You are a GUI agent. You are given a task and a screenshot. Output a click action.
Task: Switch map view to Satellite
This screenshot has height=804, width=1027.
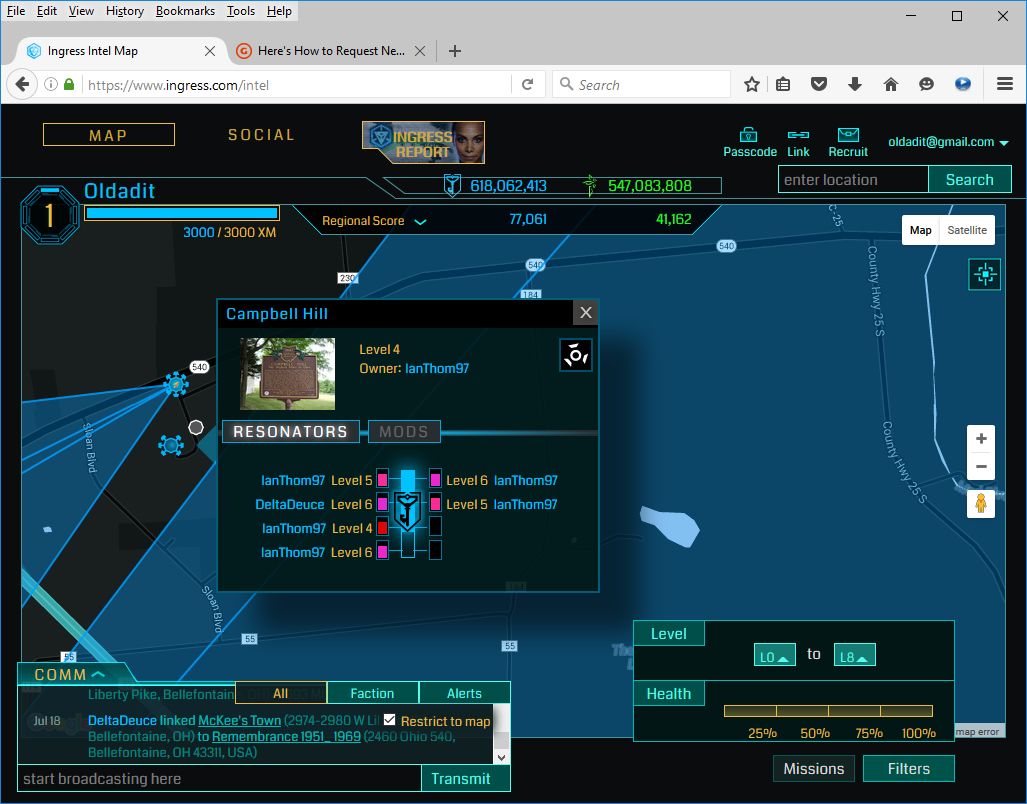(x=967, y=230)
